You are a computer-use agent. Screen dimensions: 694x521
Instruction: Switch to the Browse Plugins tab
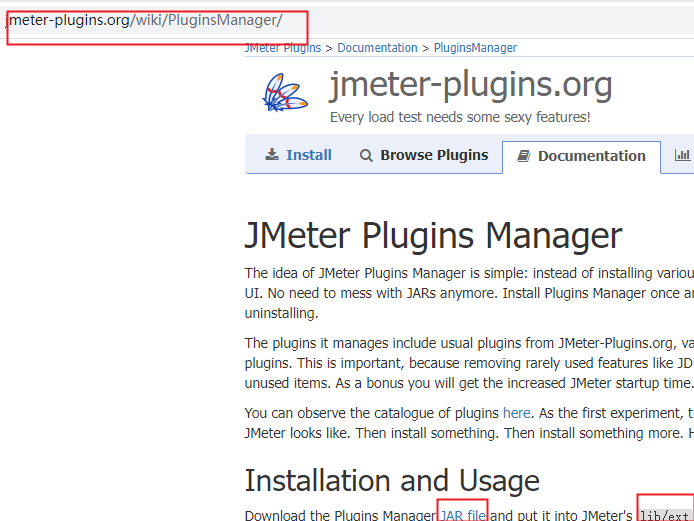pyautogui.click(x=424, y=155)
